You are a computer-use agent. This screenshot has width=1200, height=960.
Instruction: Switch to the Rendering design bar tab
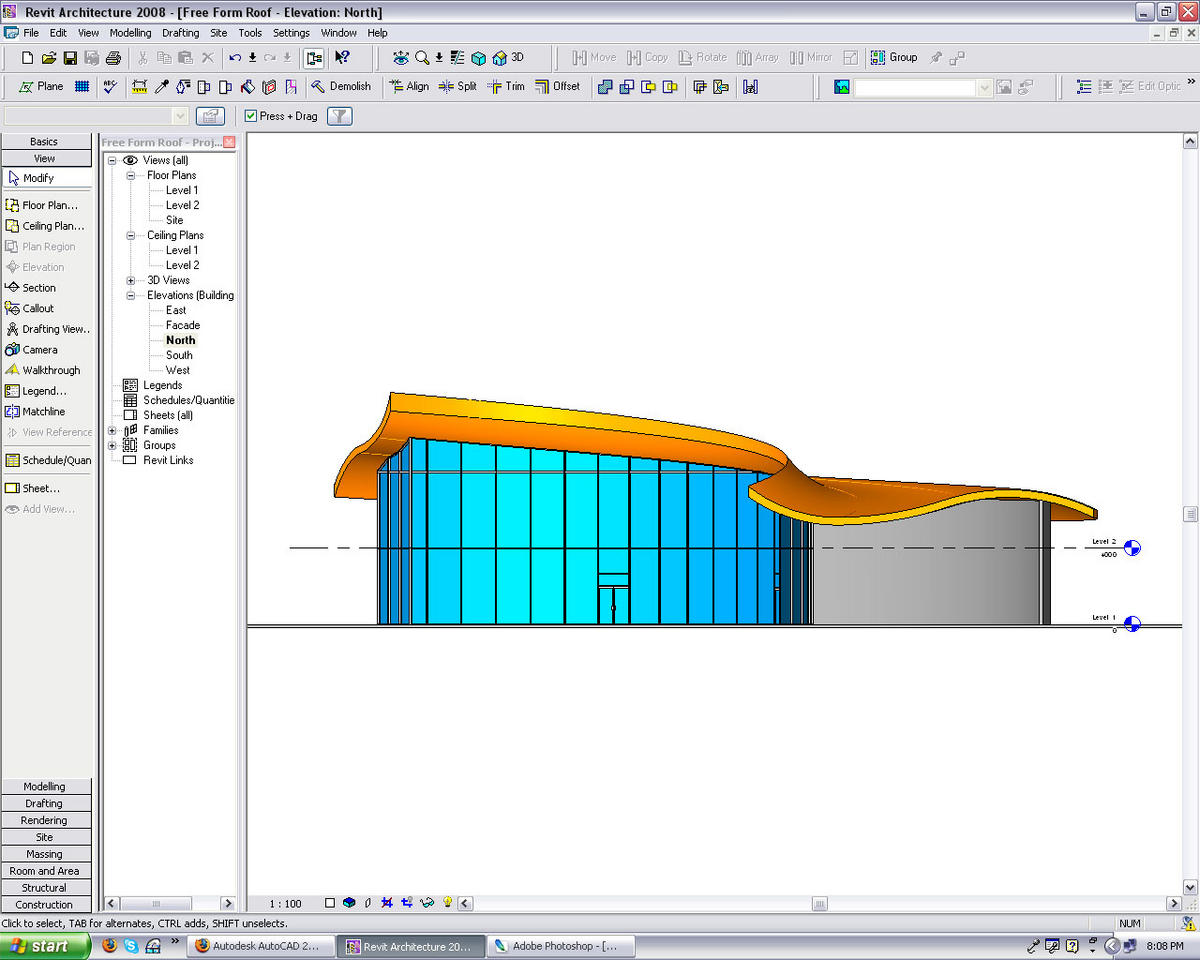(x=45, y=820)
